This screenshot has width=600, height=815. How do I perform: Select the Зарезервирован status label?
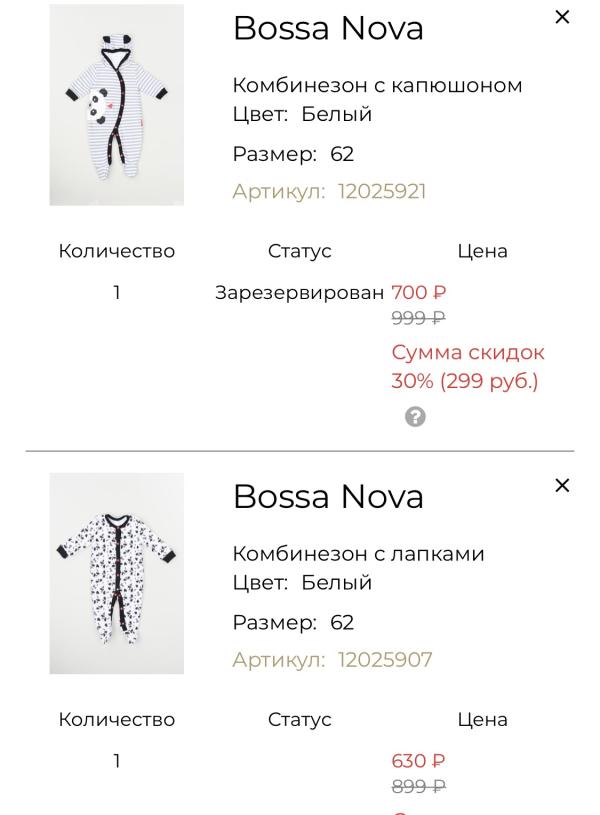(301, 291)
